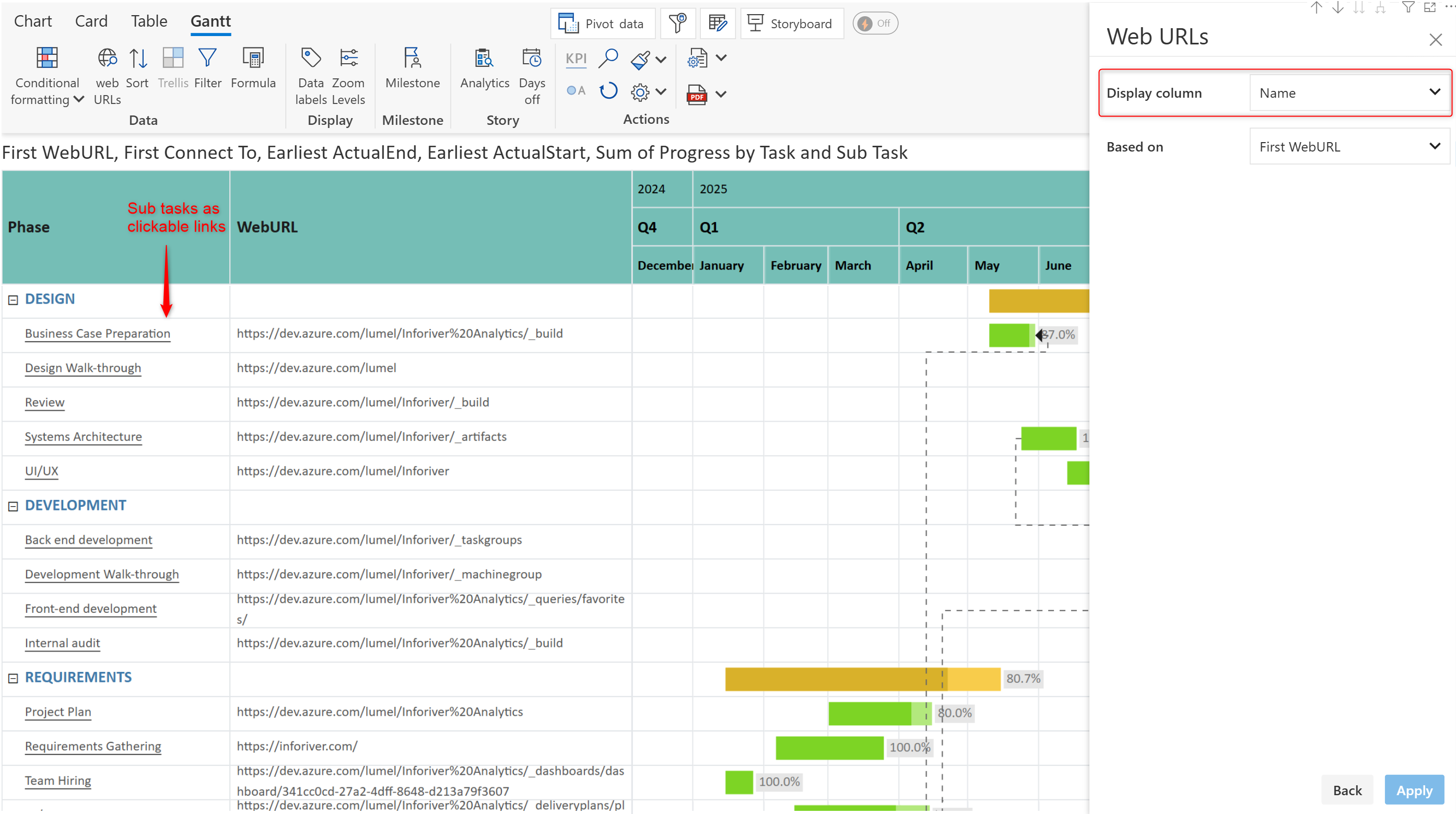Viewport: 1456px width, 814px height.
Task: Open the Business Case Preparation link
Action: 97,333
